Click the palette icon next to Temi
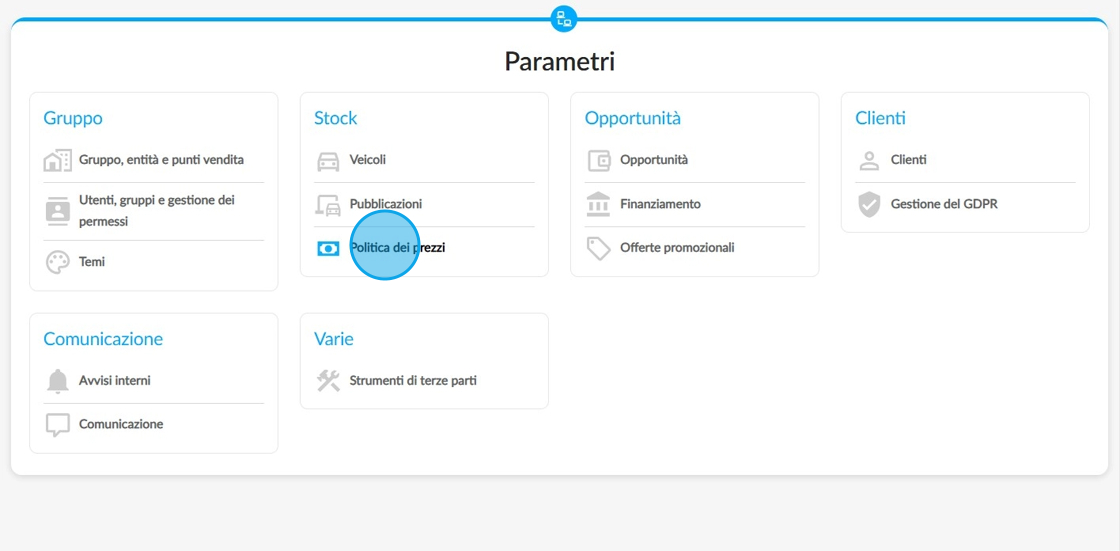This screenshot has width=1120, height=551. (x=57, y=262)
